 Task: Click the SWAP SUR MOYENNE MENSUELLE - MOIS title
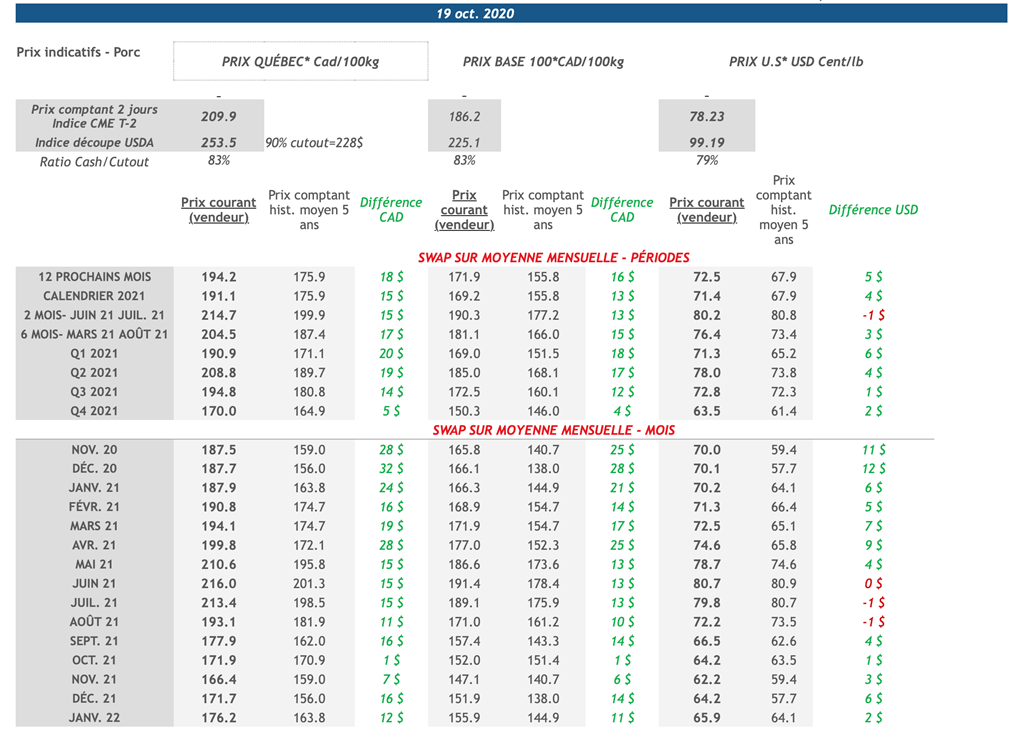click(x=553, y=430)
